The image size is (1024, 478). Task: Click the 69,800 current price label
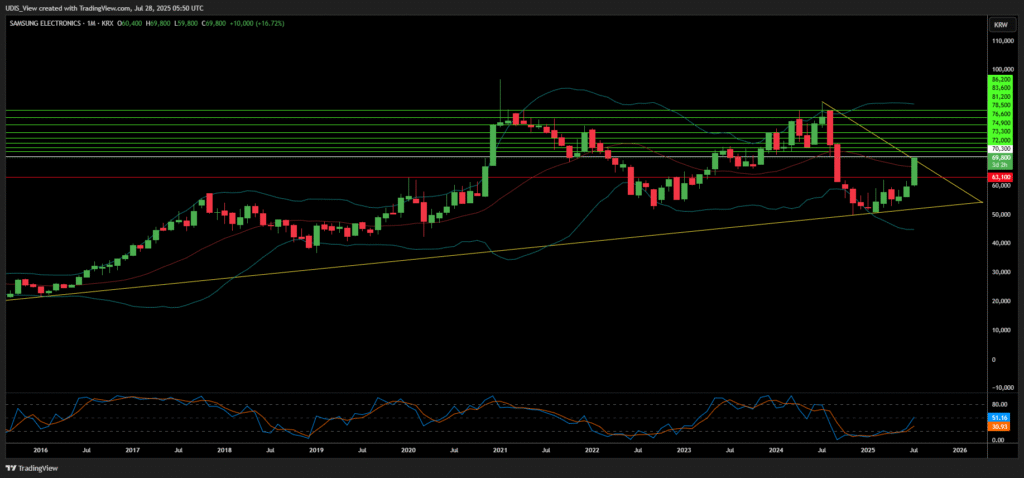click(1000, 158)
